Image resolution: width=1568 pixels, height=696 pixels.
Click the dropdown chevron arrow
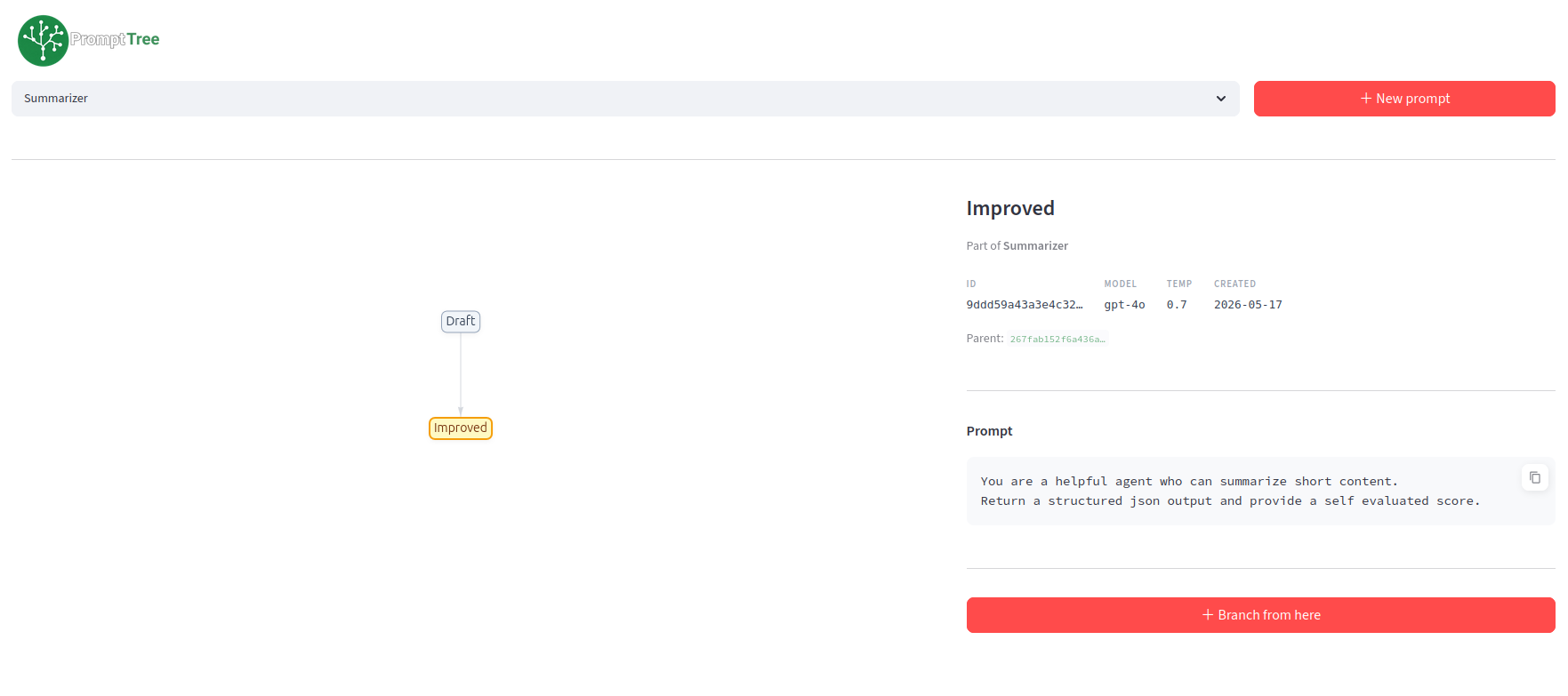(1221, 99)
